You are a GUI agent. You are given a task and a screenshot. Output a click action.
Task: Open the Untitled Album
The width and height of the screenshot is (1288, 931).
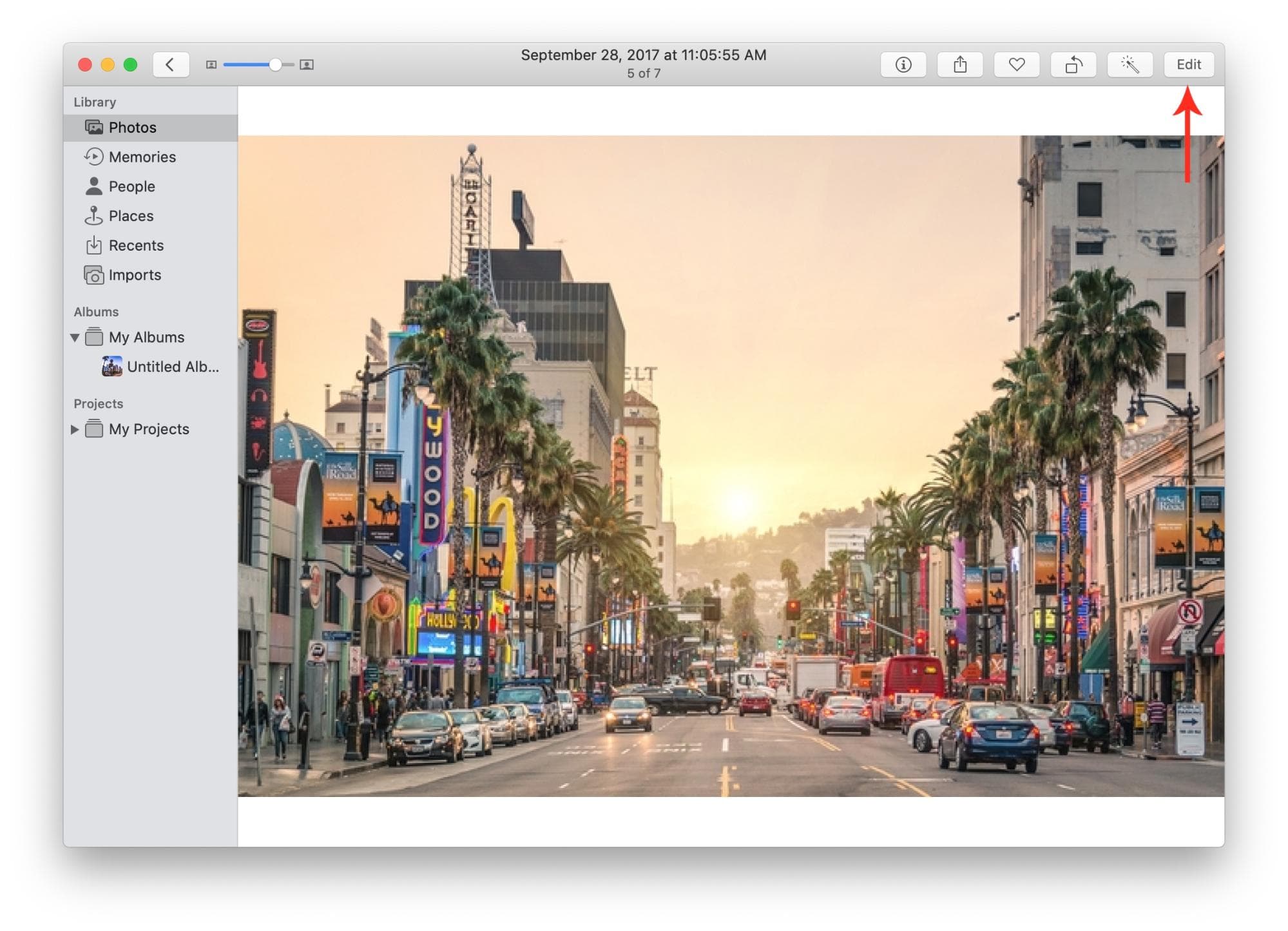[x=172, y=367]
